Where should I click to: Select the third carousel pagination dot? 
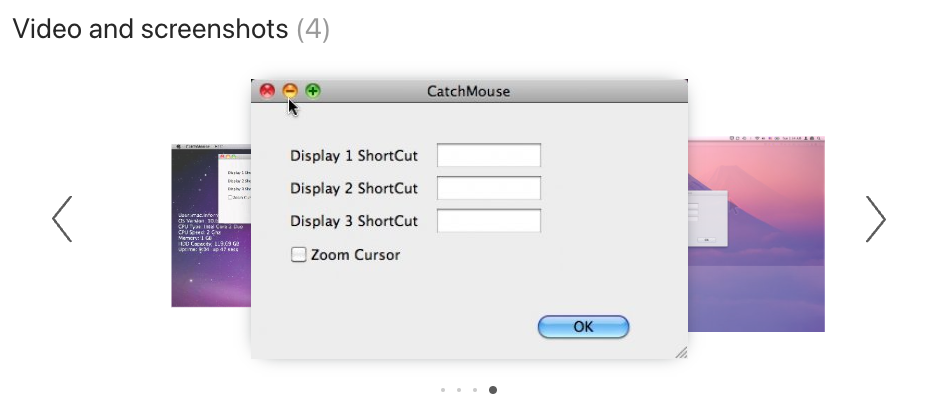pyautogui.click(x=475, y=390)
